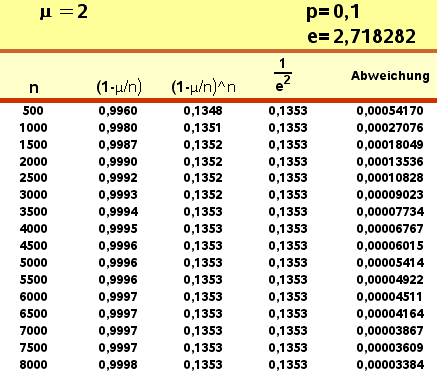Click cell 0,9987 in row 1500
437x373 pixels.
pyautogui.click(x=118, y=145)
